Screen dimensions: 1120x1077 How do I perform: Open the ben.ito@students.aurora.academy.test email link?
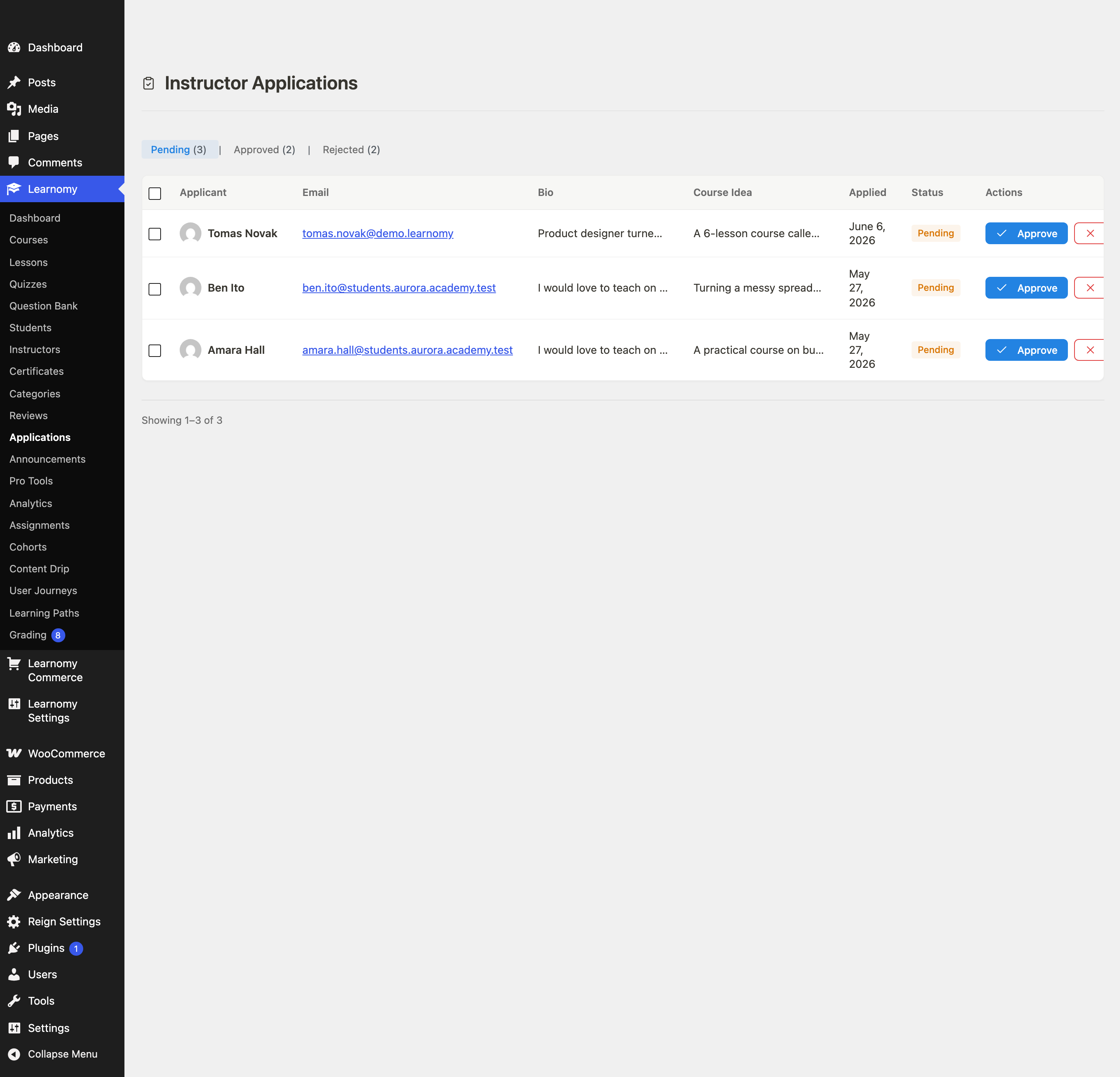399,288
